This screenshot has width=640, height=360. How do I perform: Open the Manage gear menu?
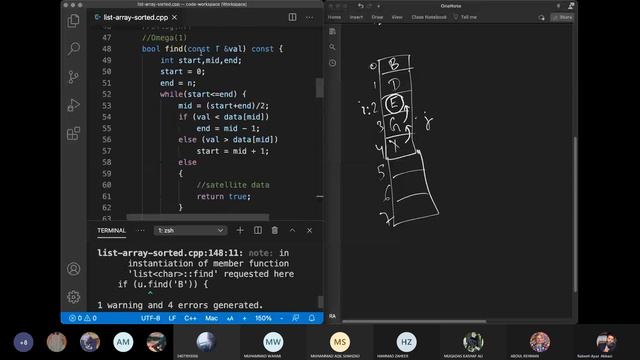click(x=73, y=297)
